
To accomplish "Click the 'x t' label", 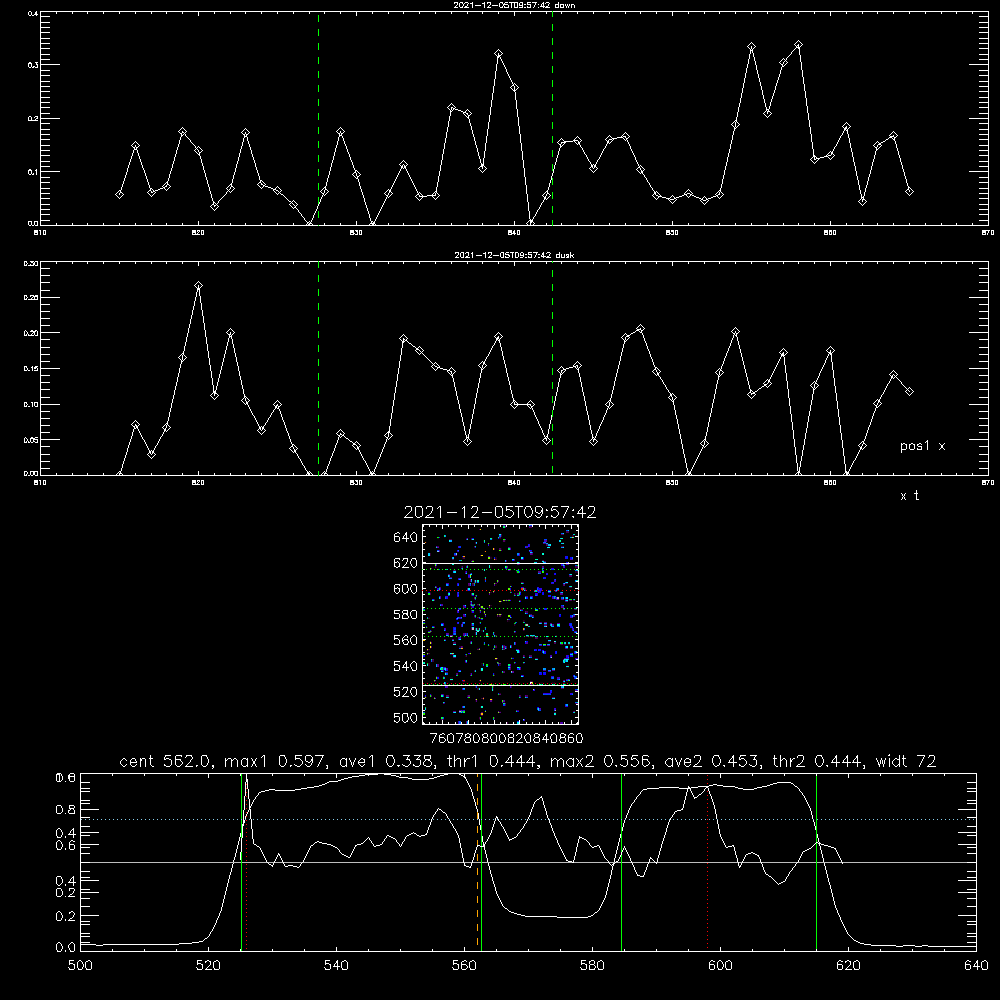I will click(x=909, y=496).
